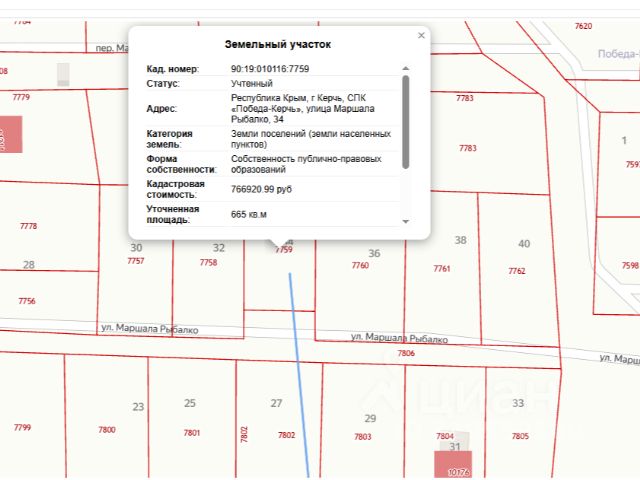640x480 pixels.
Task: Select parcel 7800 on the map
Action: tap(107, 430)
